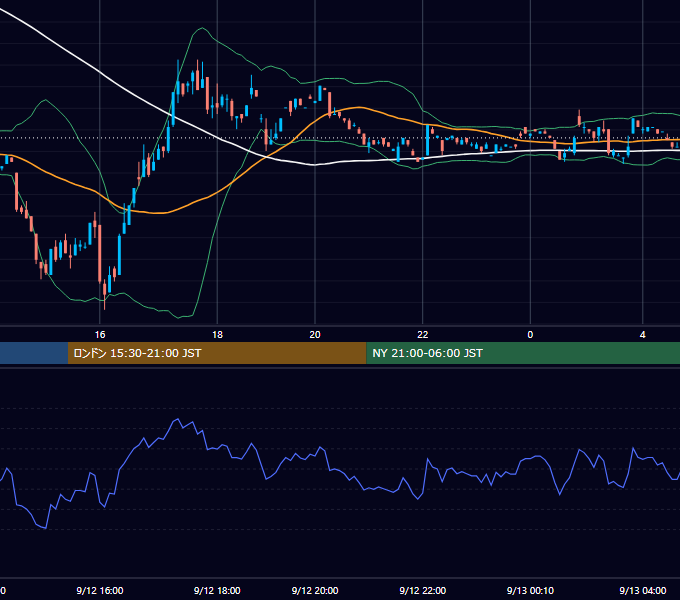This screenshot has height=600, width=680.
Task: Click the 9/13 04:00 date label
Action: 643,590
